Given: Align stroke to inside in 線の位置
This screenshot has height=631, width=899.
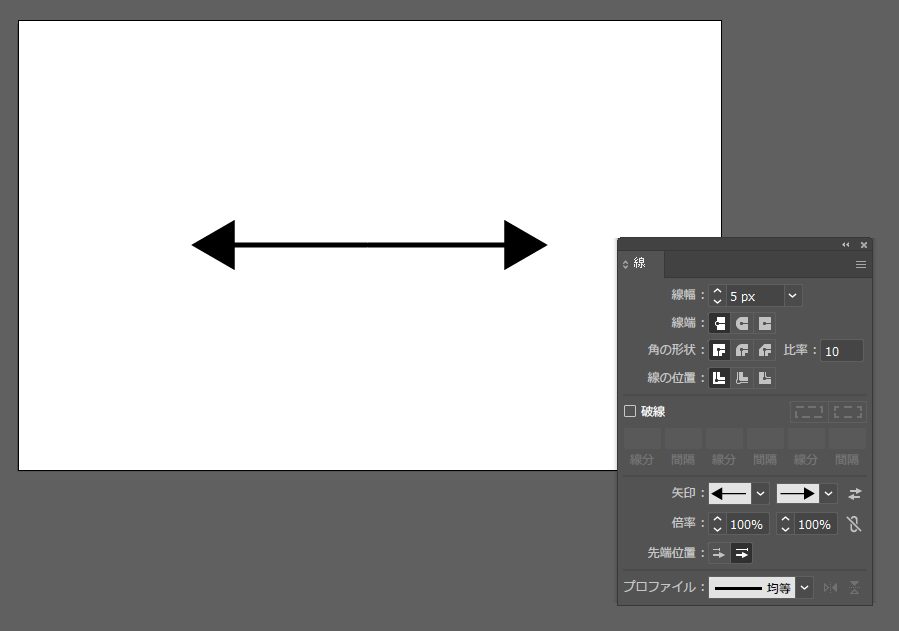Looking at the screenshot, I should [x=742, y=378].
